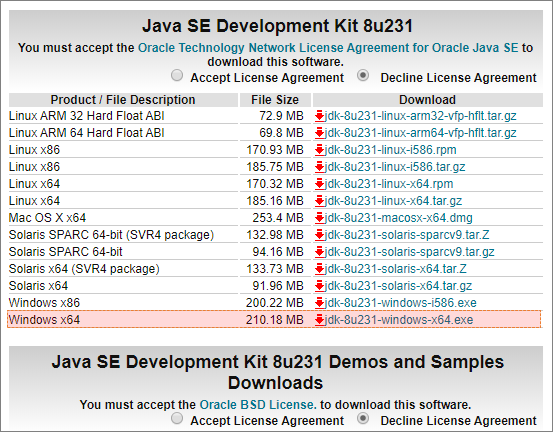
Task: Click the 200.22 MB file size value
Action: point(275,302)
